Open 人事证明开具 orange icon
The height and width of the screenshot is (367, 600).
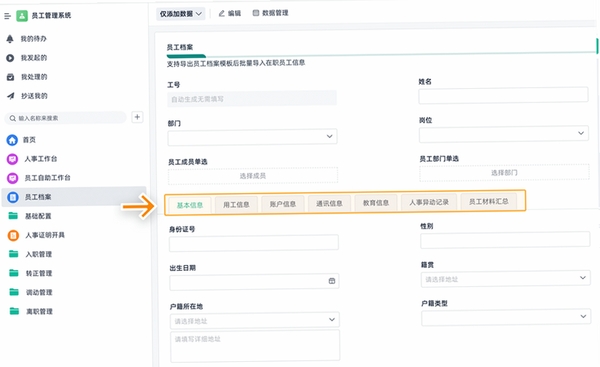click(13, 235)
